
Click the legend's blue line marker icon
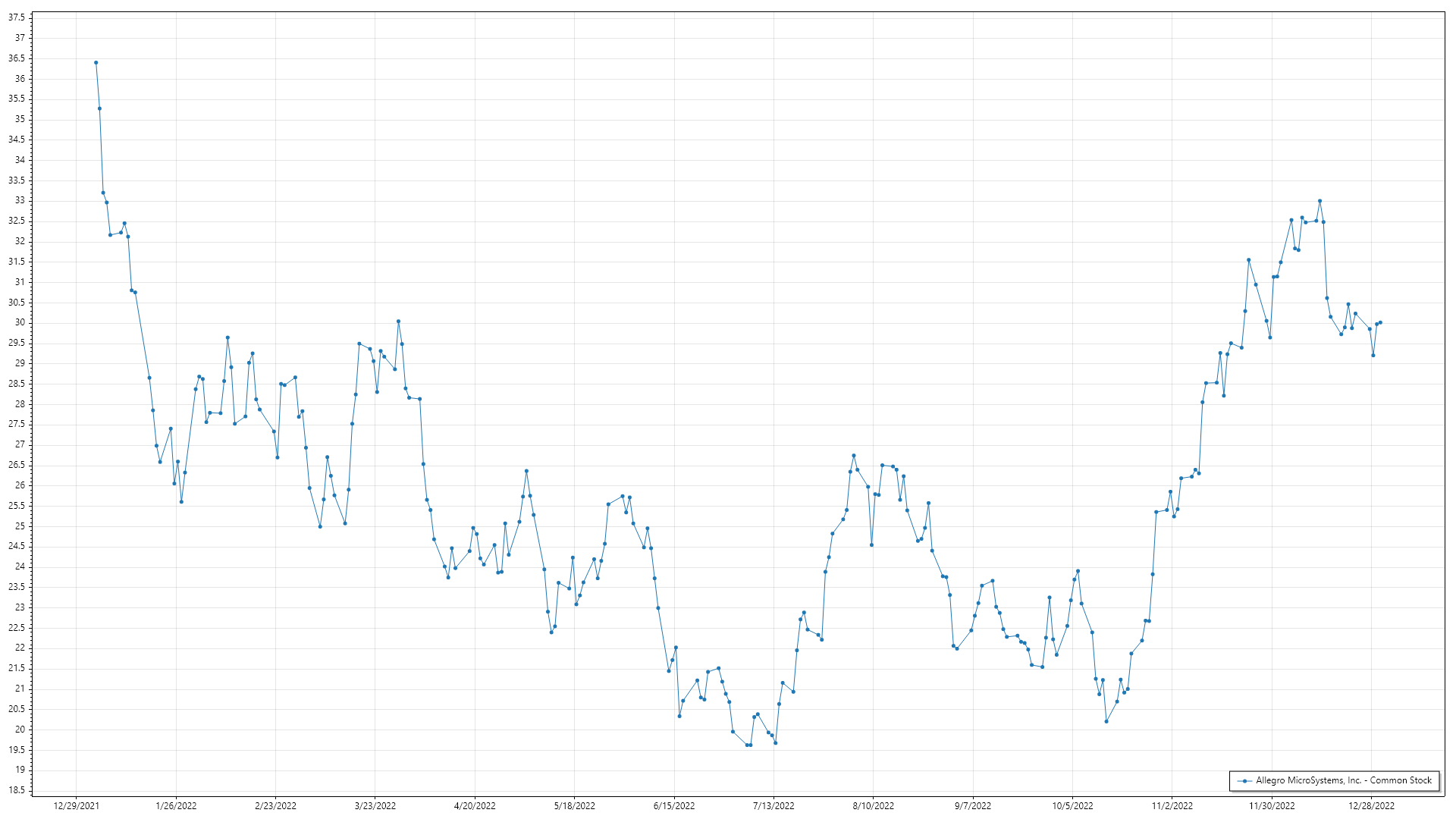(x=1244, y=780)
